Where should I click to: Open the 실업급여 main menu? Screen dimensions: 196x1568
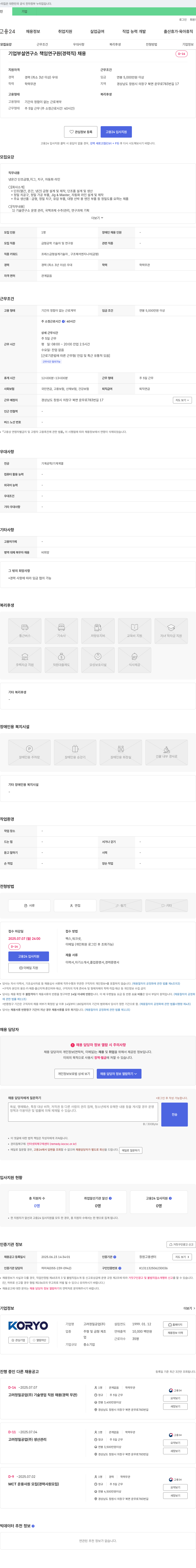[x=97, y=32]
